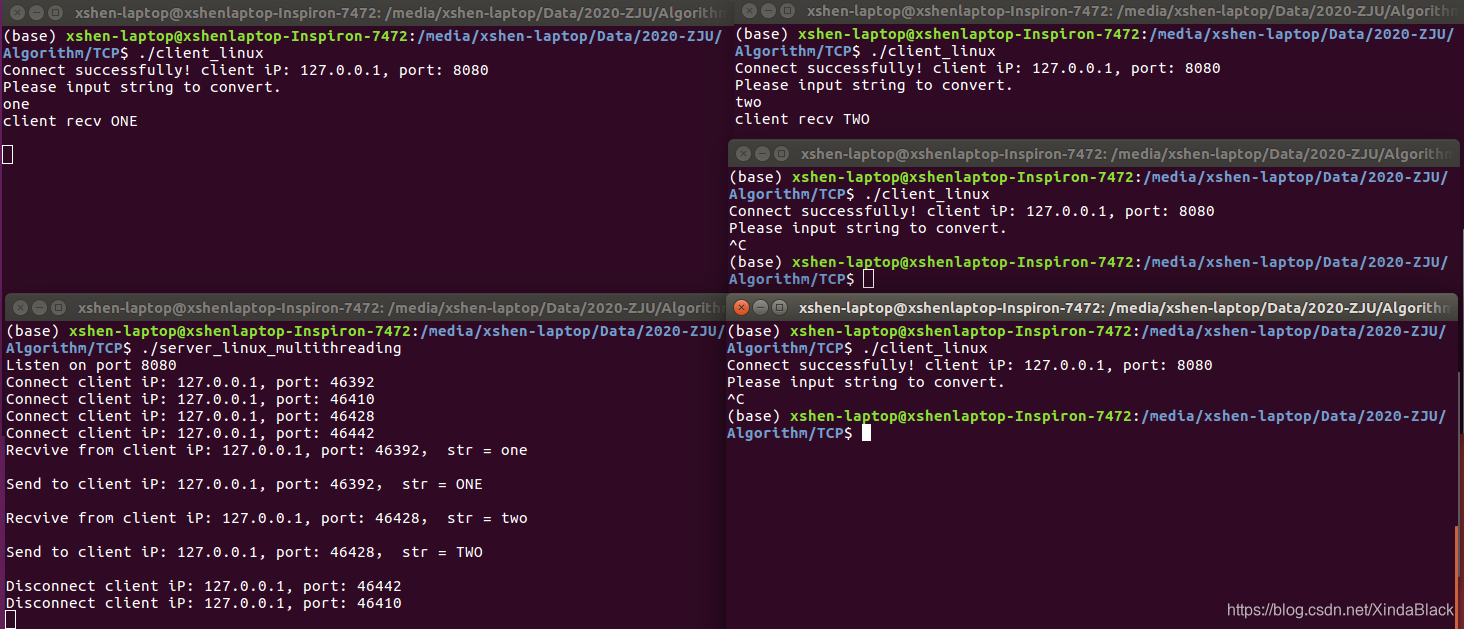Click the hollow prompt cursor in inactive ^C terminal
The height and width of the screenshot is (629, 1464).
point(869,279)
